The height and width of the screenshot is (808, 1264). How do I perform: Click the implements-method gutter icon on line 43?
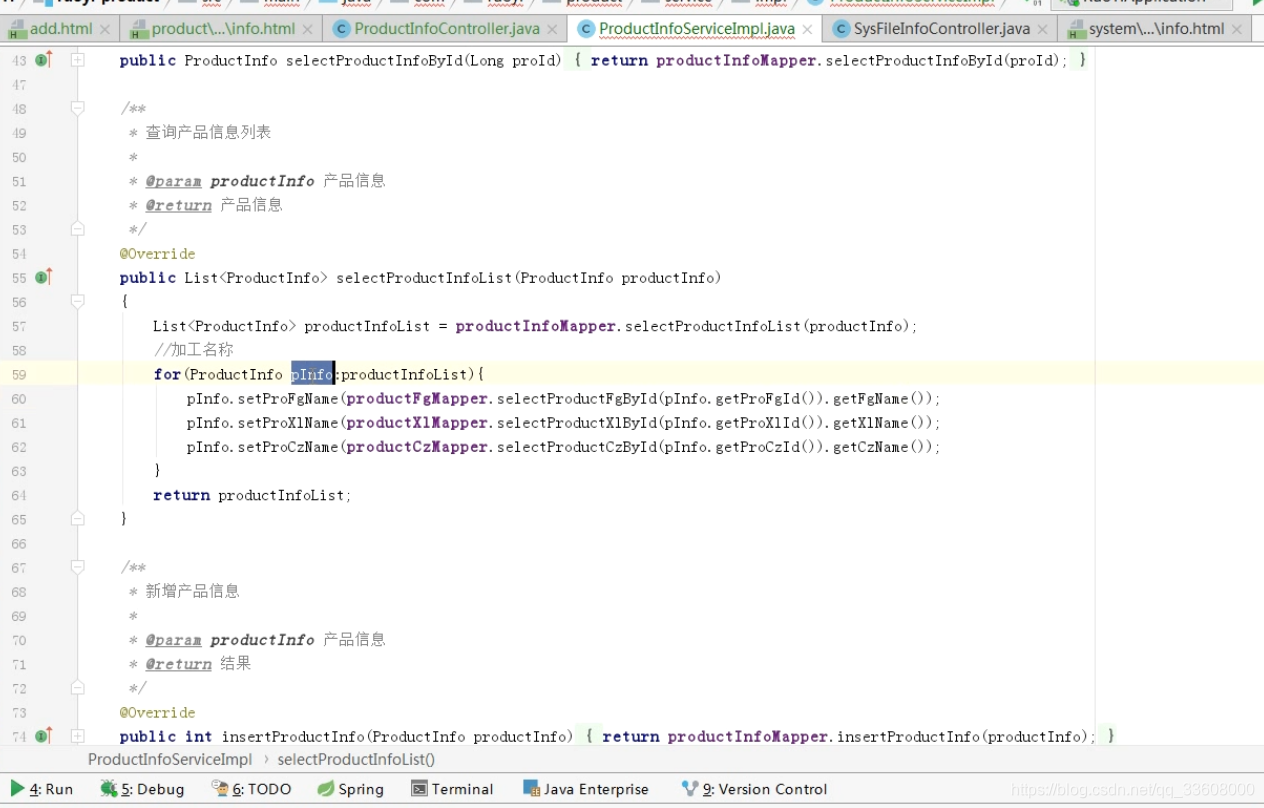tap(43, 60)
